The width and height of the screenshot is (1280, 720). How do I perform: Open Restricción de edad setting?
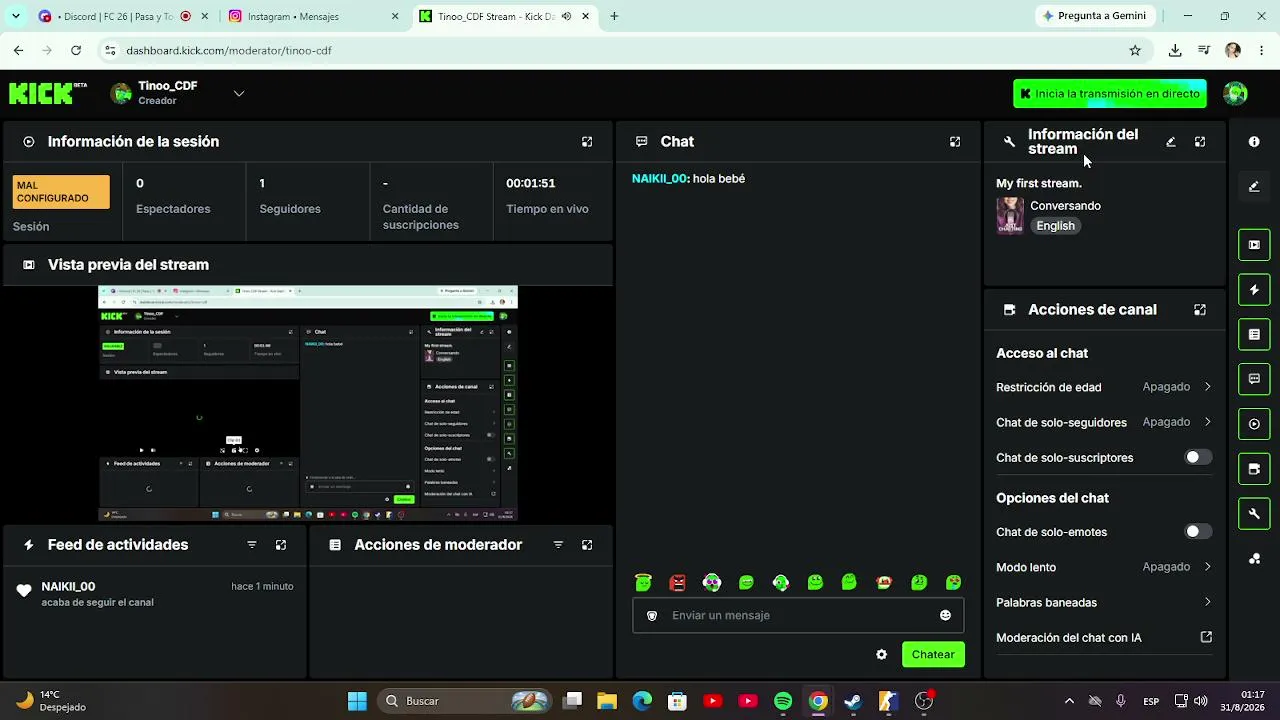(x=1104, y=387)
